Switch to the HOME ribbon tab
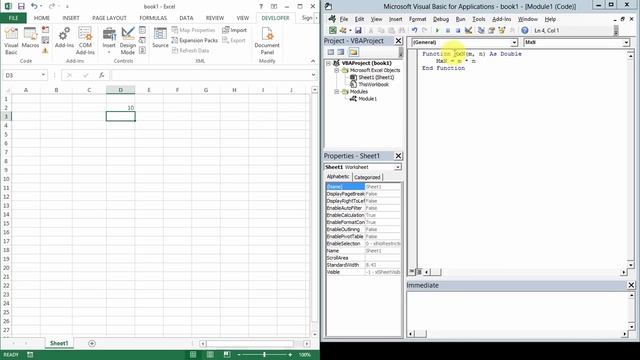 [x=42, y=18]
